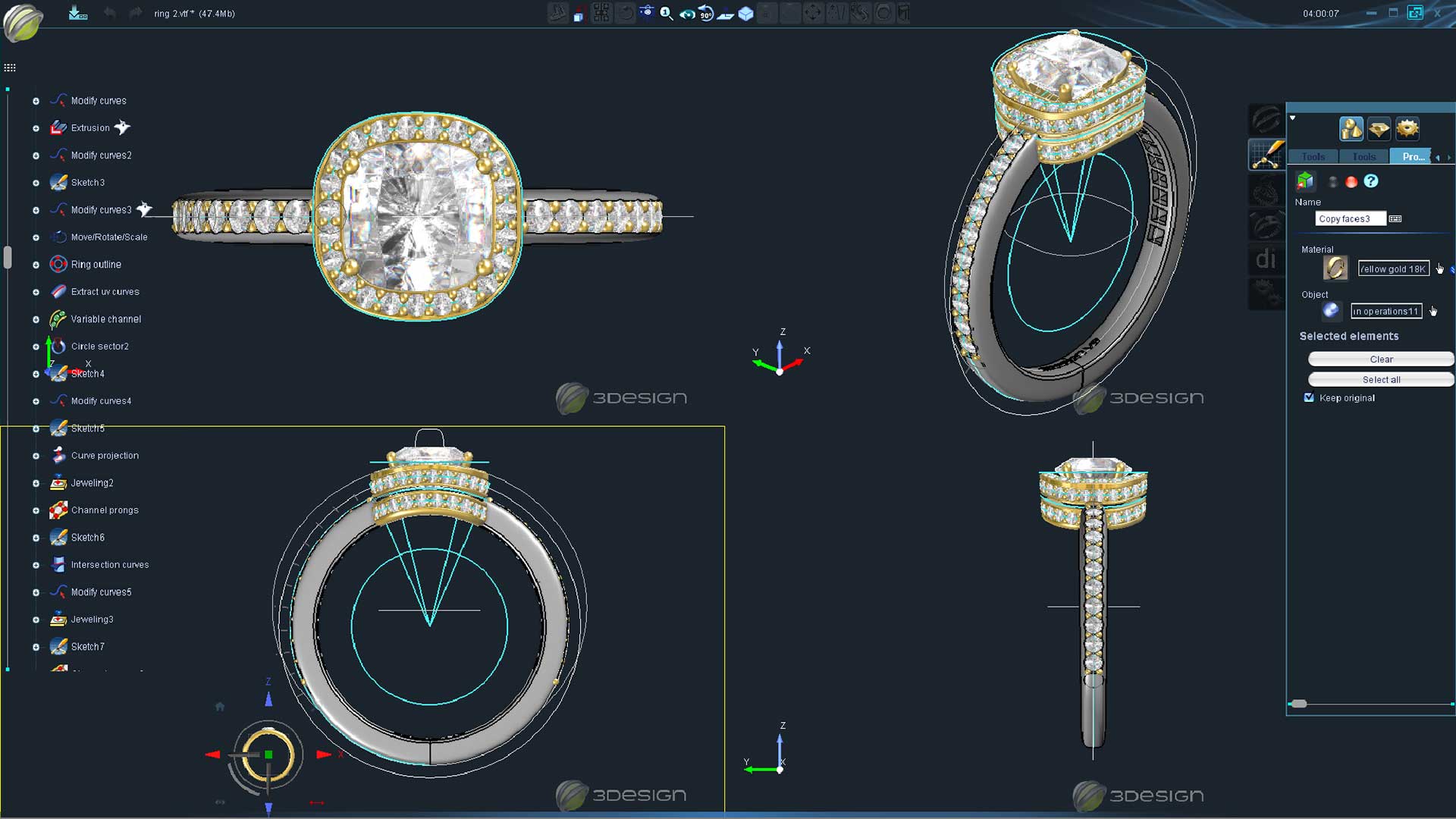Screen dimensions: 1456x819
Task: Open the curve sketch grid tool in sidebar
Action: click(x=1266, y=155)
